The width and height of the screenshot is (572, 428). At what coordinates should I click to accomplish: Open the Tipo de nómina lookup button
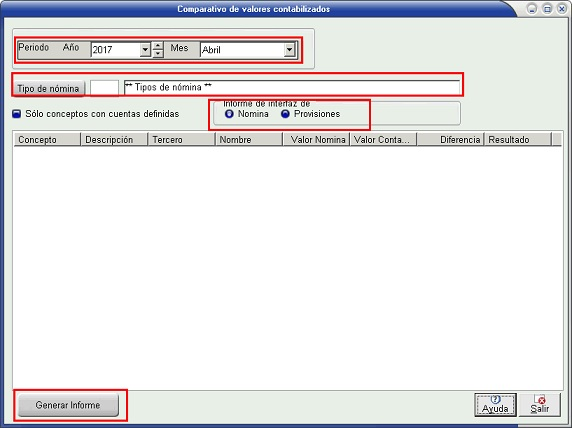(48, 89)
